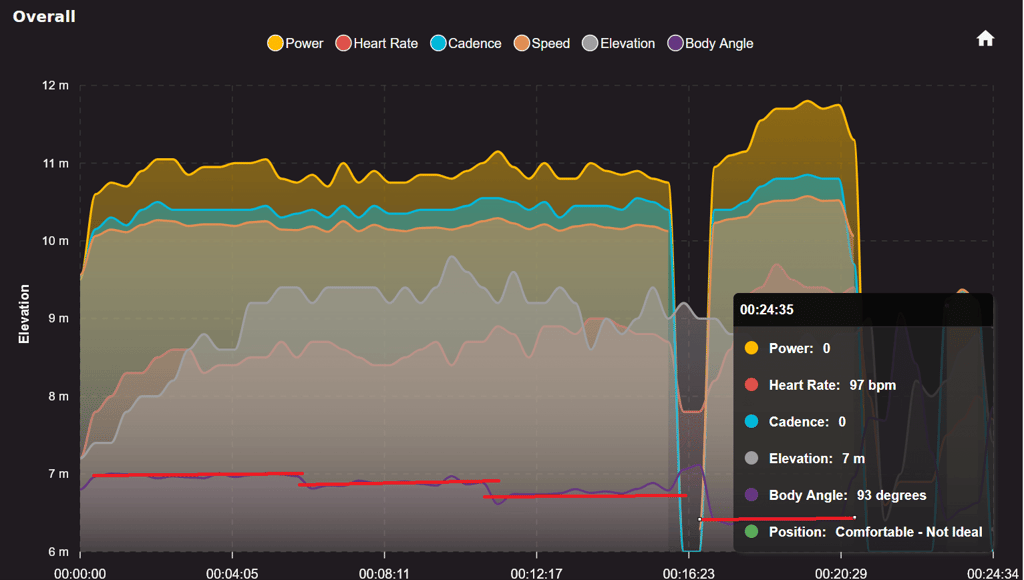
Task: Click the yellow Power marker in tooltip
Action: pos(752,348)
